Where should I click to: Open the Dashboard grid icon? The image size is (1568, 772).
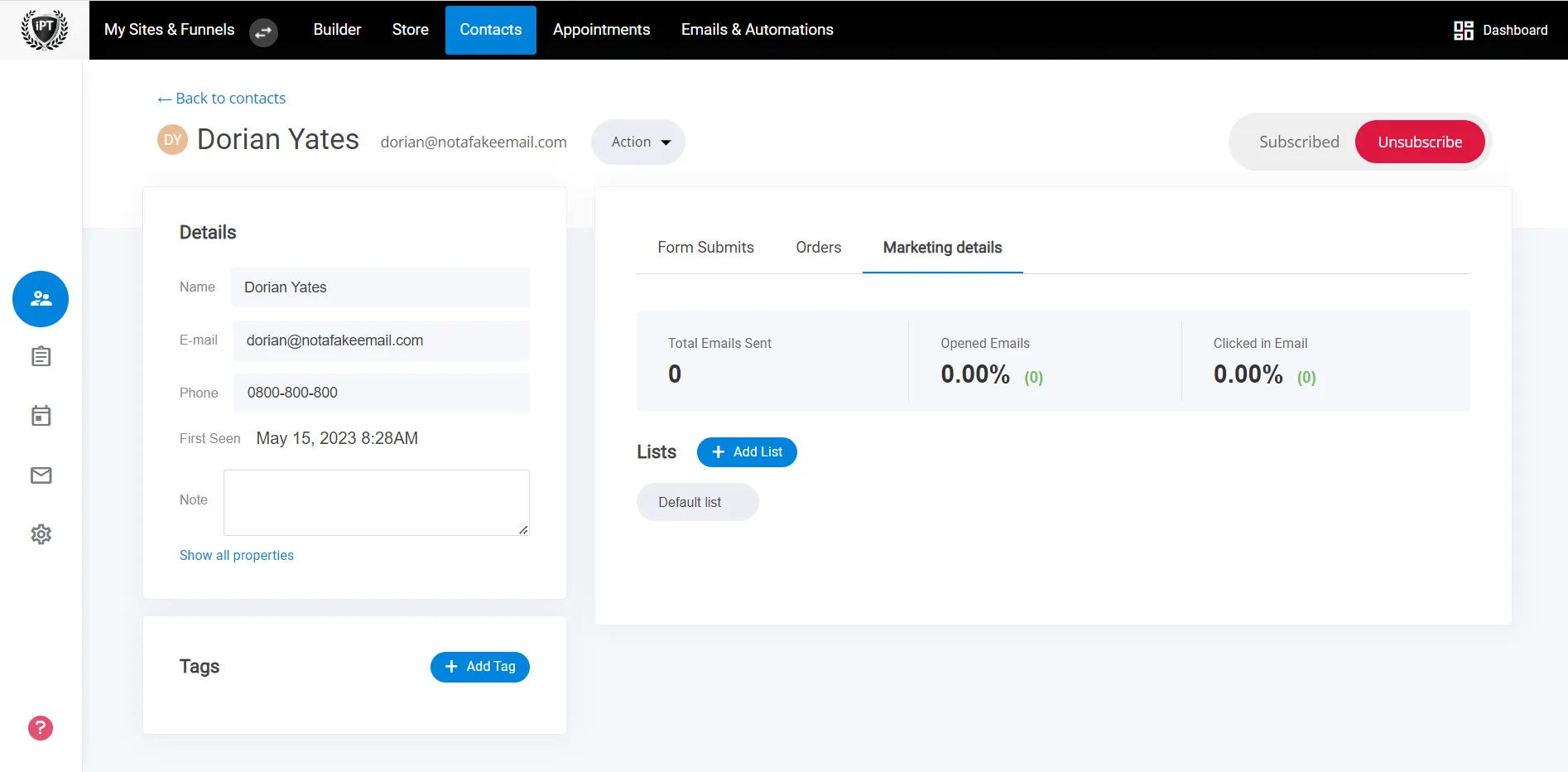[x=1463, y=31]
